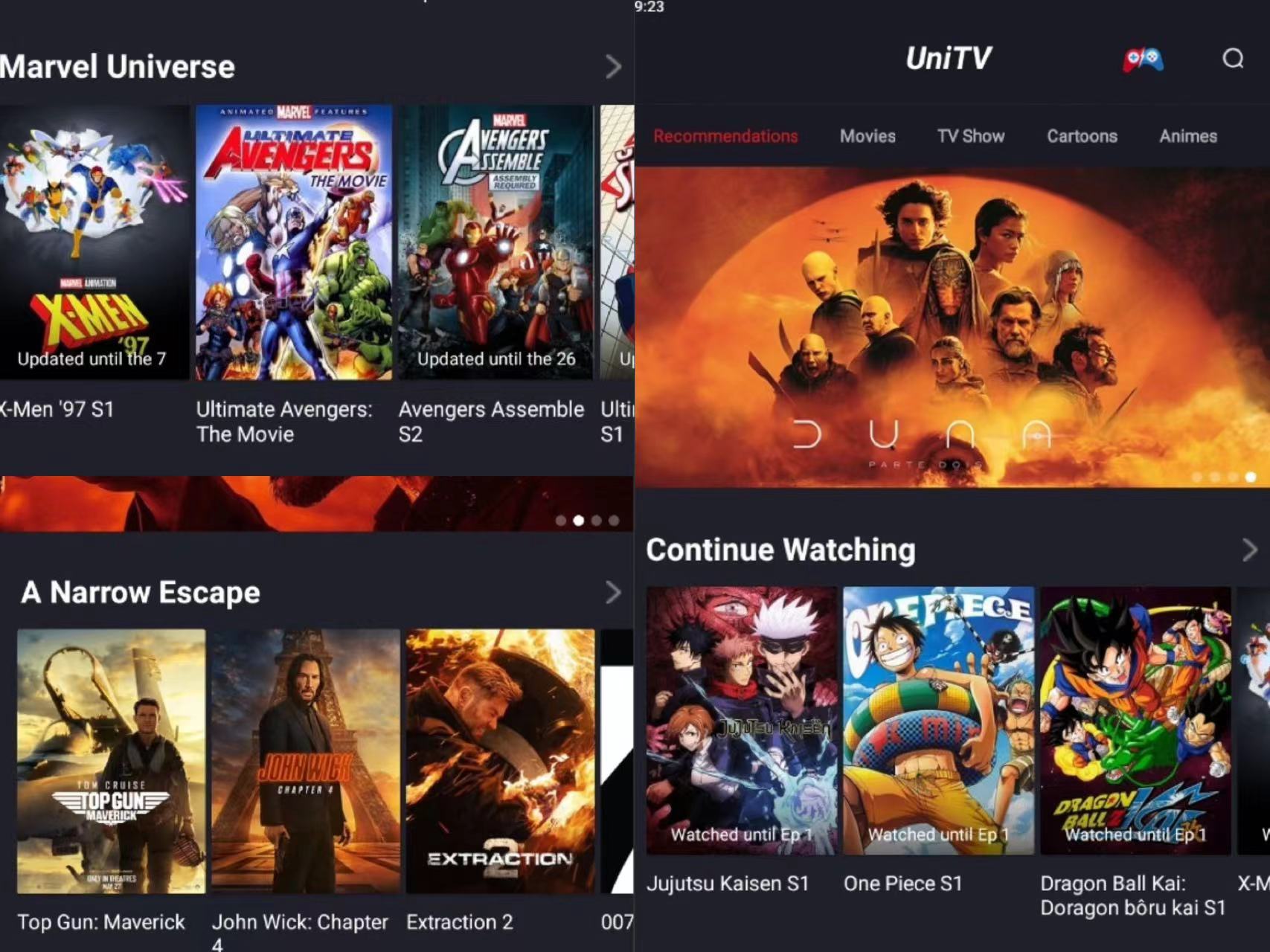Open Ultimate Avengers: The Movie poster
This screenshot has width=1270, height=952.
(x=294, y=242)
